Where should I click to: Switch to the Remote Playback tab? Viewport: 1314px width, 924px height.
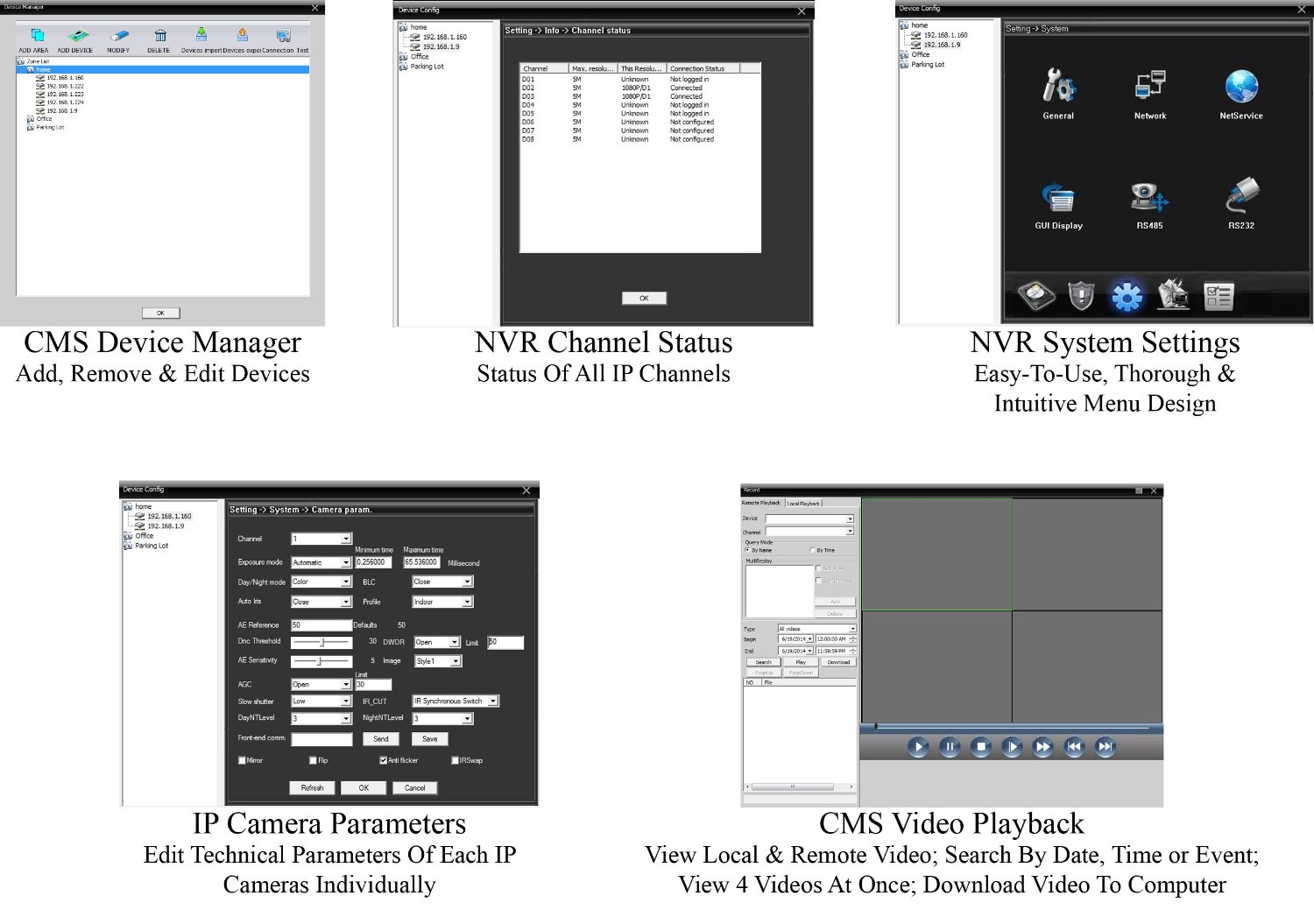(761, 503)
